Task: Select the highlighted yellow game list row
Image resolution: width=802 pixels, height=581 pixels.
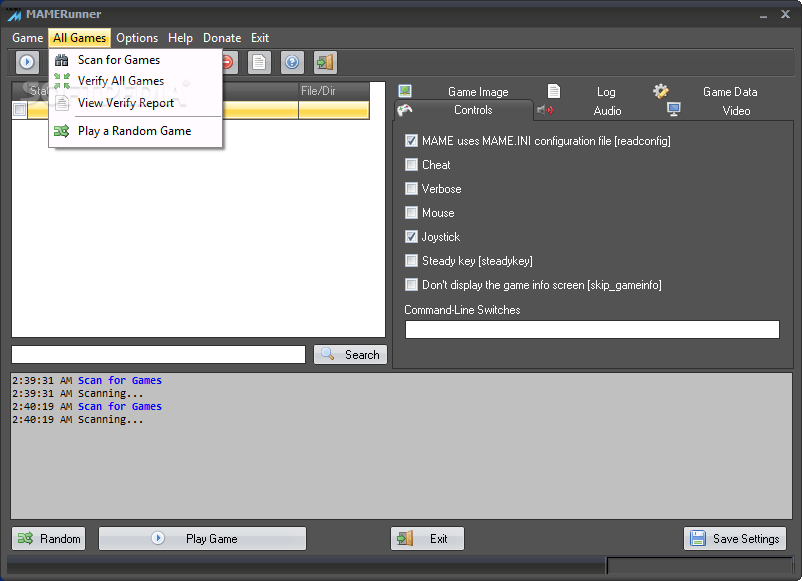Action: pos(190,110)
